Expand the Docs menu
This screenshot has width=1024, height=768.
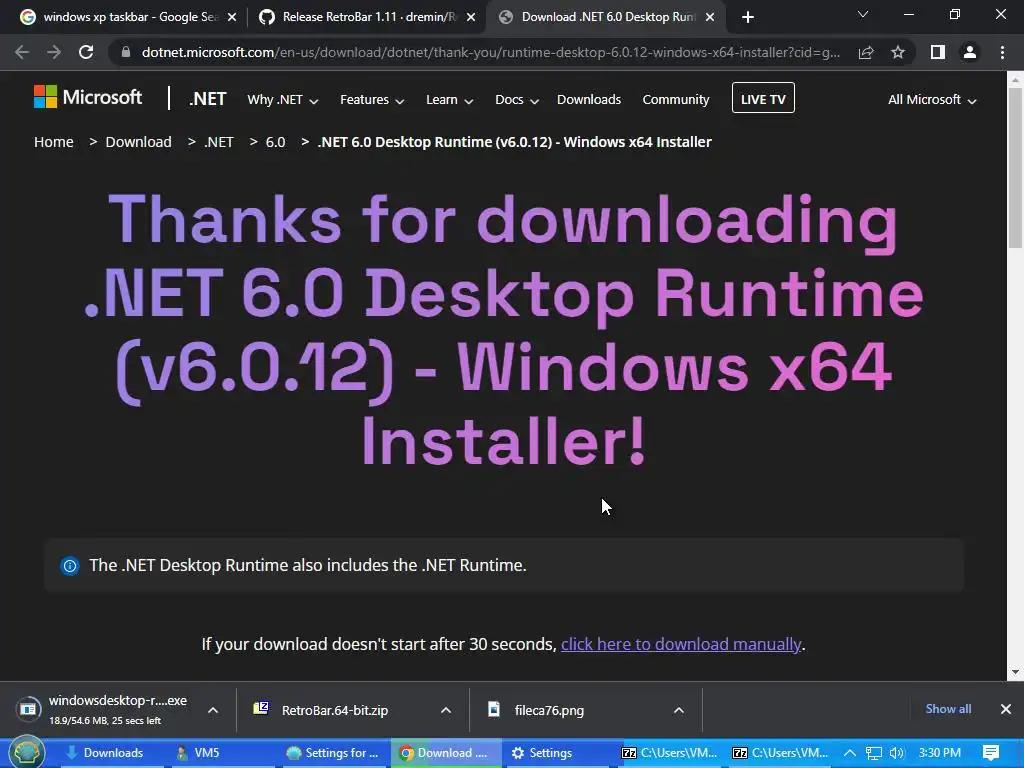(x=517, y=100)
